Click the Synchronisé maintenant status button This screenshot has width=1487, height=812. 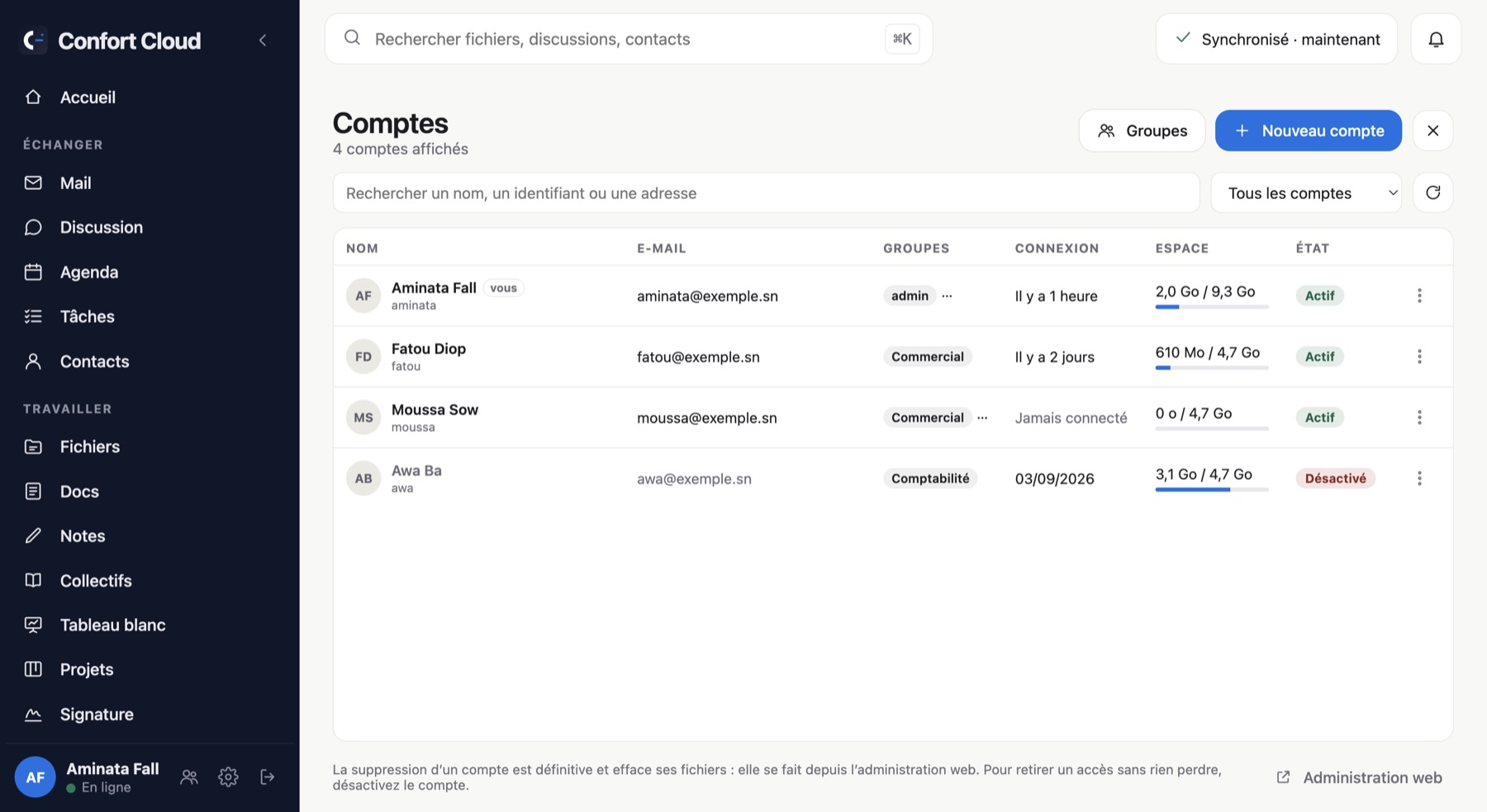(x=1276, y=39)
